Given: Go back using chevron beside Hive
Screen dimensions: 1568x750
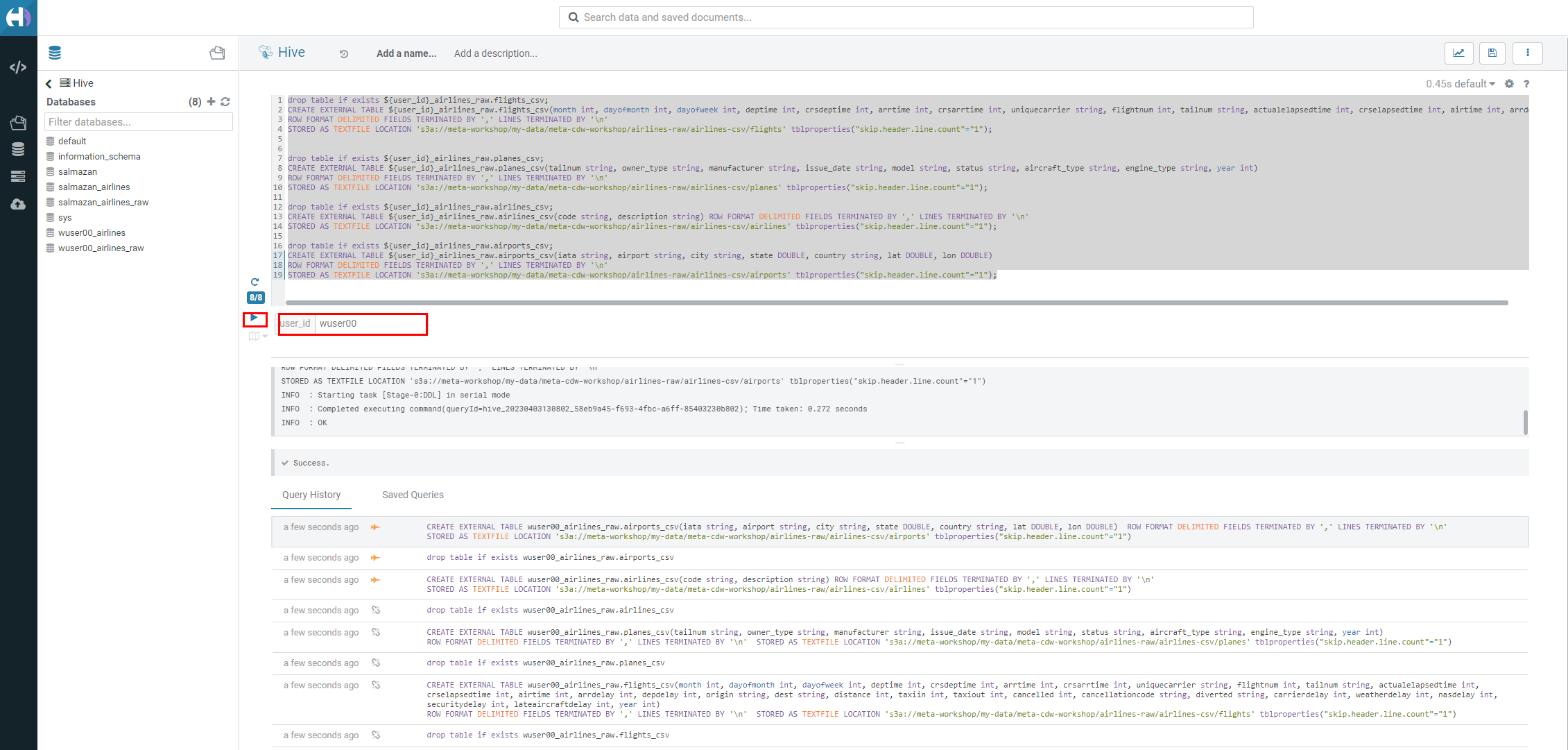Looking at the screenshot, I should (49, 84).
